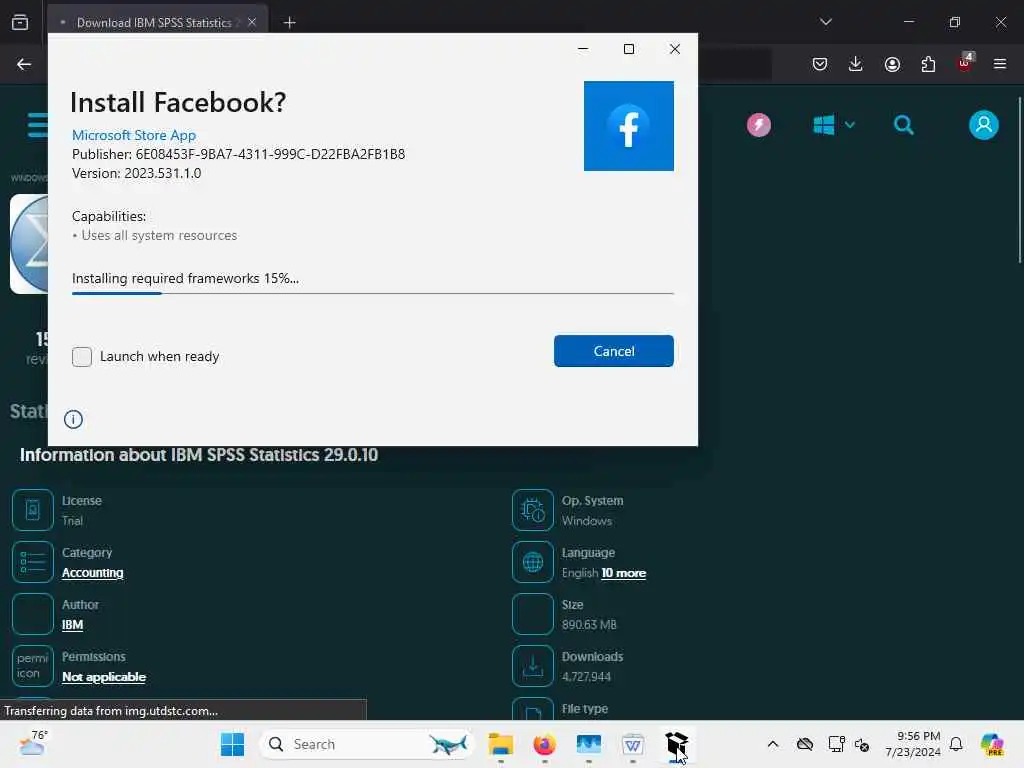Click the 890.63 MB size value
The width and height of the screenshot is (1024, 768).
click(x=589, y=625)
